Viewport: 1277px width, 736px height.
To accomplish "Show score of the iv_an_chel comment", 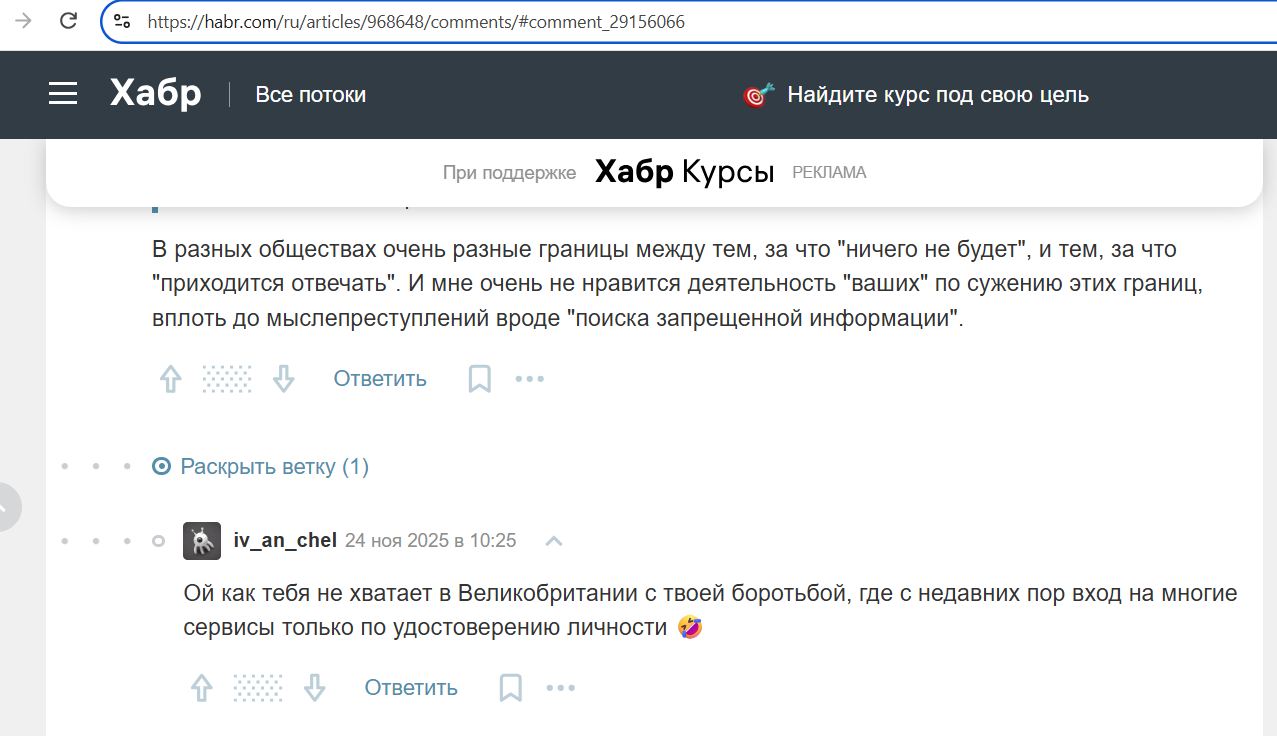I will (x=258, y=688).
